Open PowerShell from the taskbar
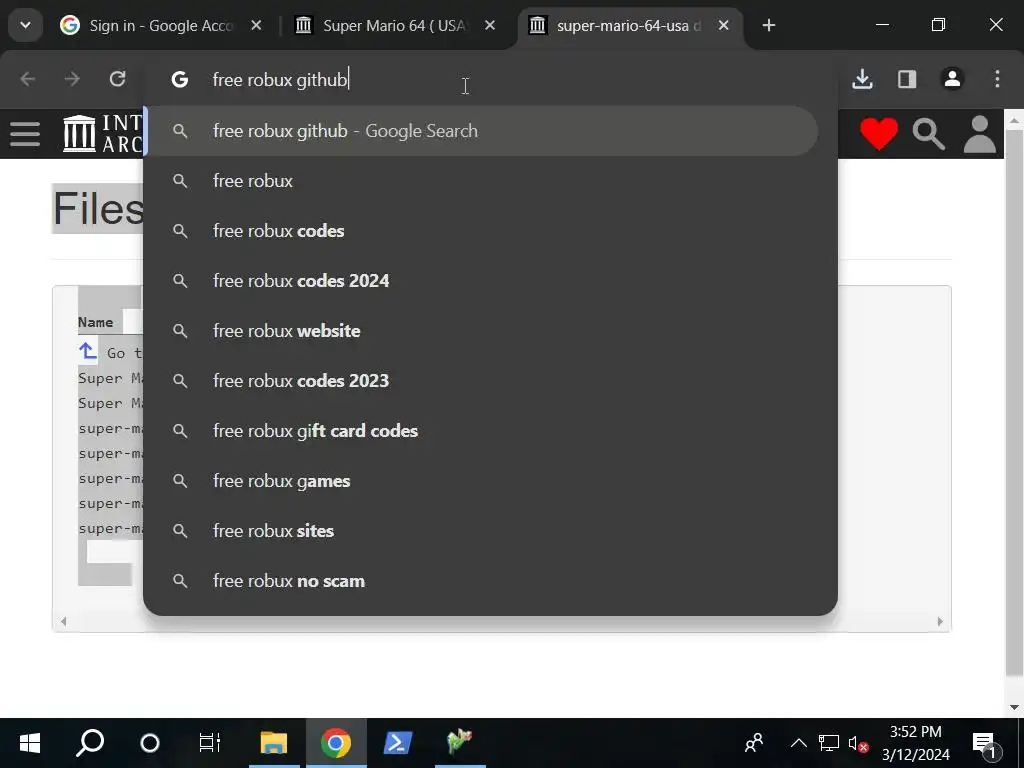The image size is (1024, 768). point(398,743)
